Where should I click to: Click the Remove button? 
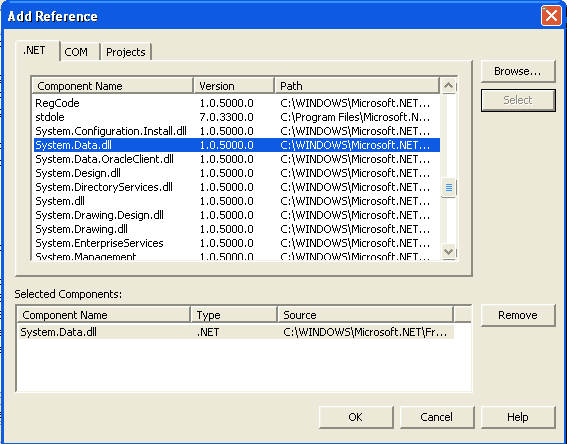click(518, 315)
